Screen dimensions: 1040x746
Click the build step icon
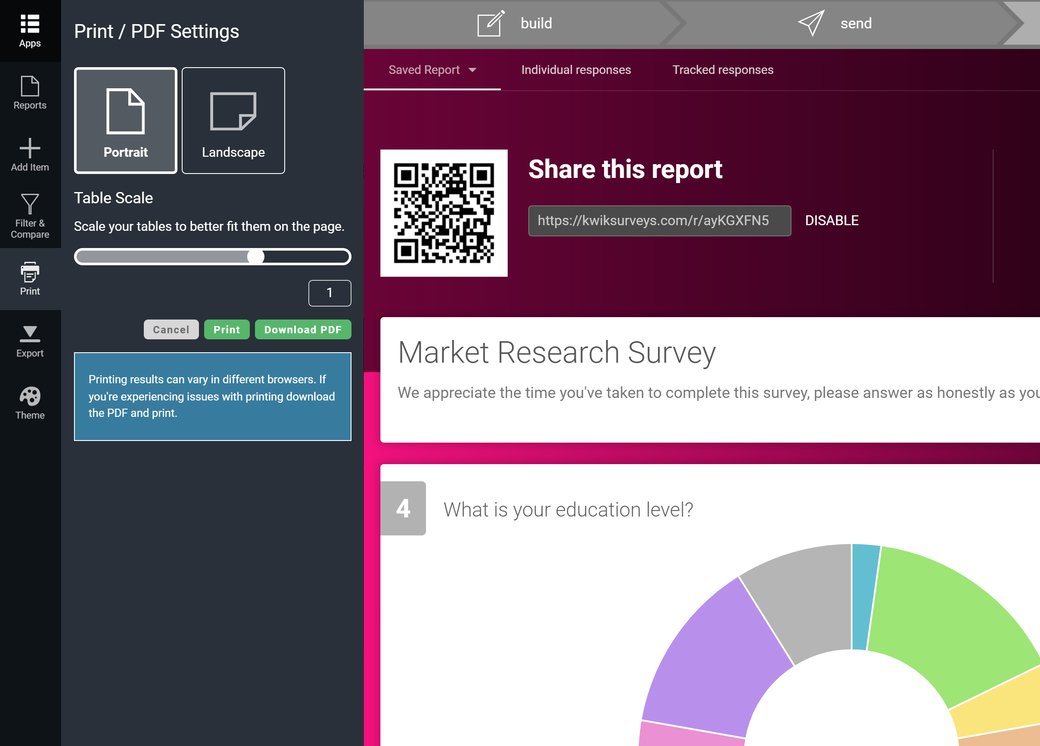coord(489,22)
